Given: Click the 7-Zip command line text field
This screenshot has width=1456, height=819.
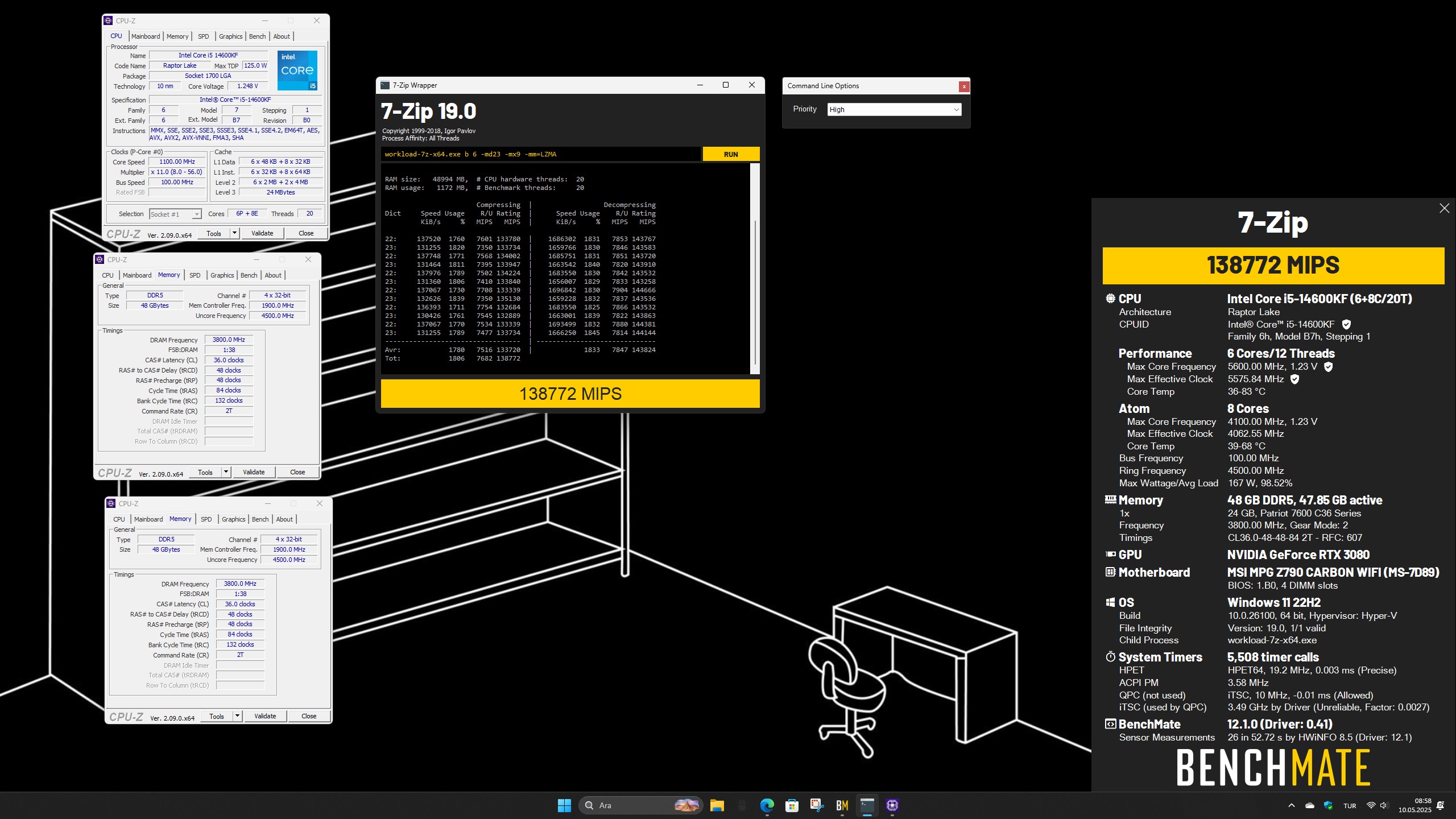Looking at the screenshot, I should 541,154.
